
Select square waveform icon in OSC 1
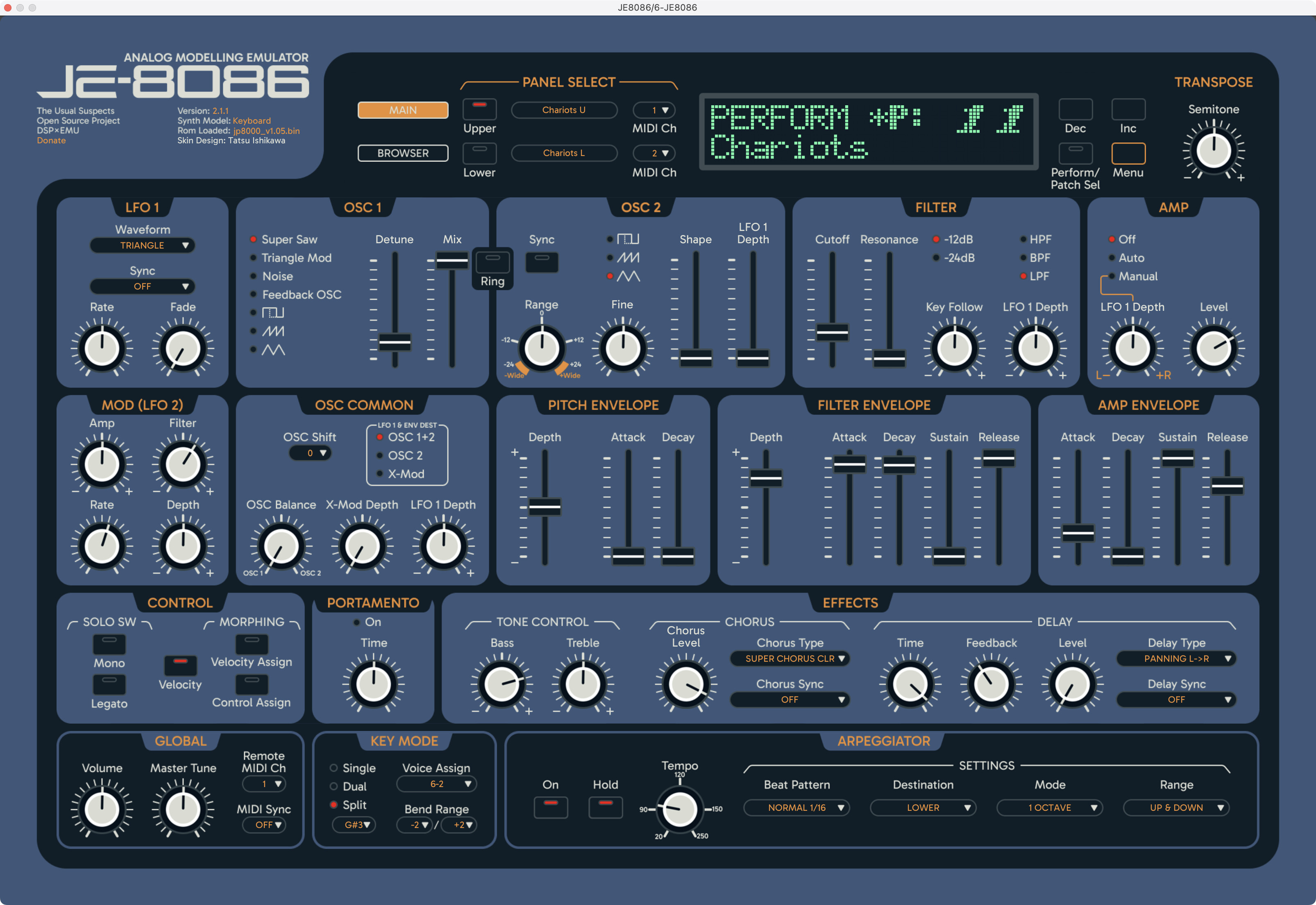272,313
